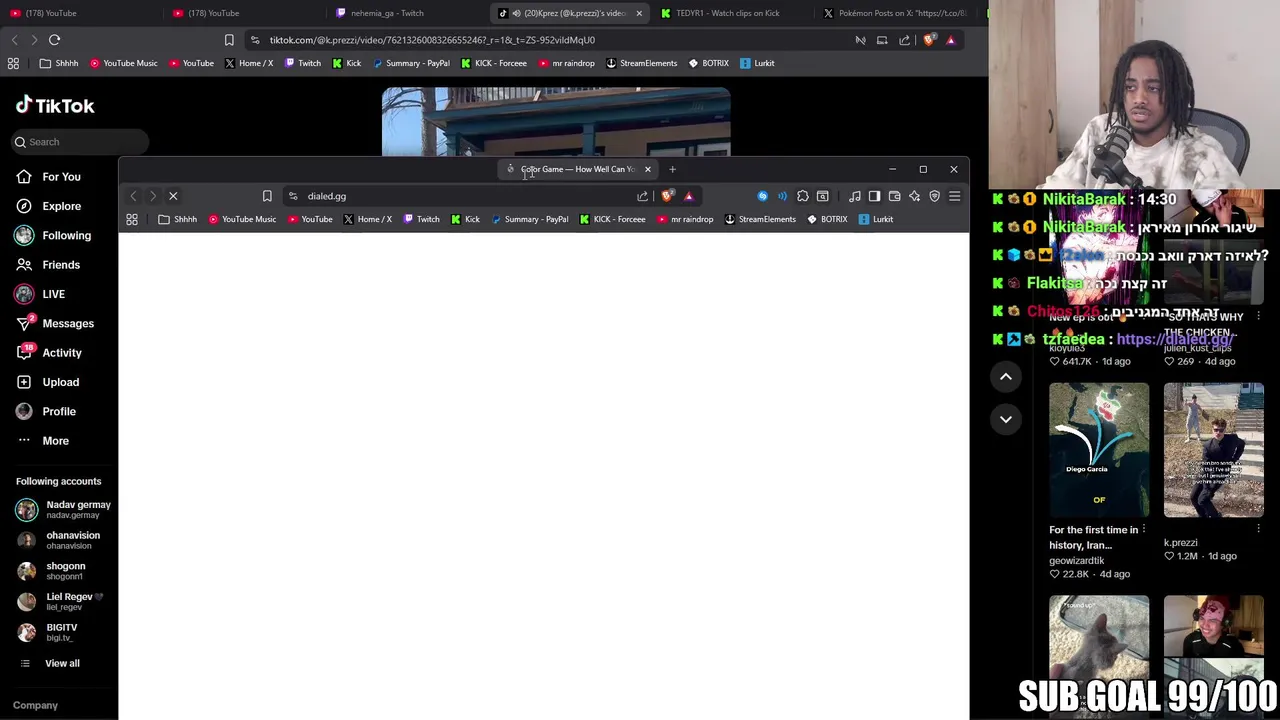Open Leo AI sparkle icon
This screenshot has width=1280, height=720.
[x=914, y=196]
